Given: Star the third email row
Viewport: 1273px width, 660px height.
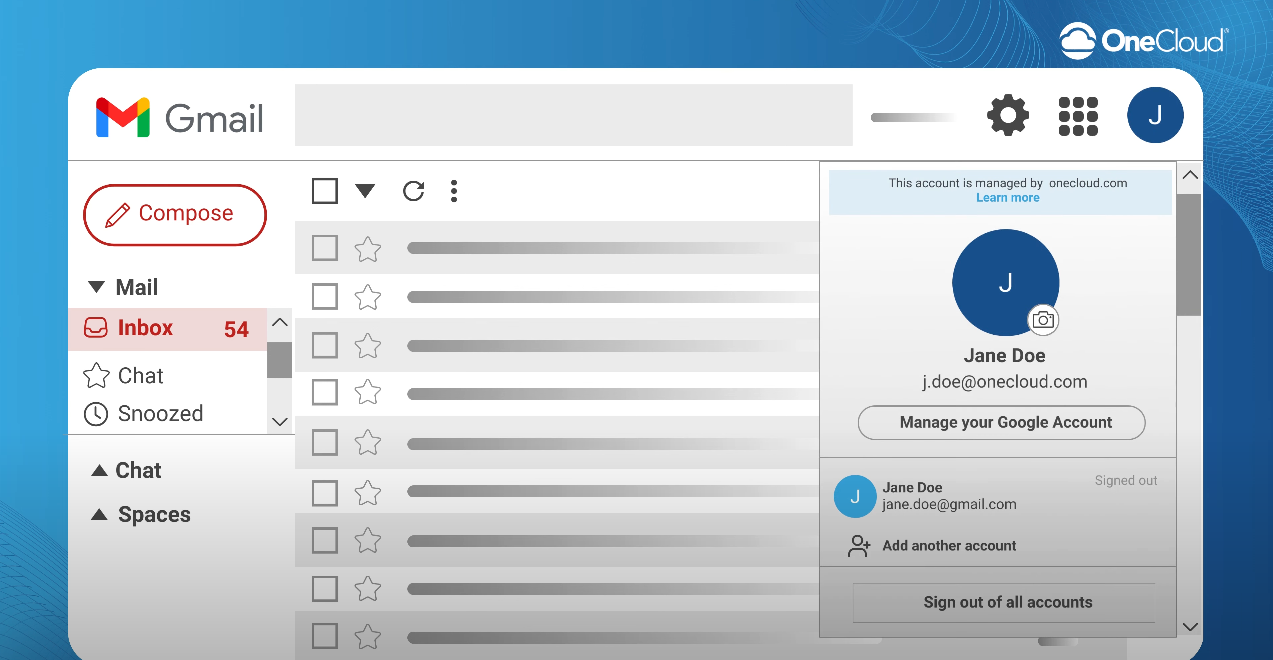Looking at the screenshot, I should point(368,346).
